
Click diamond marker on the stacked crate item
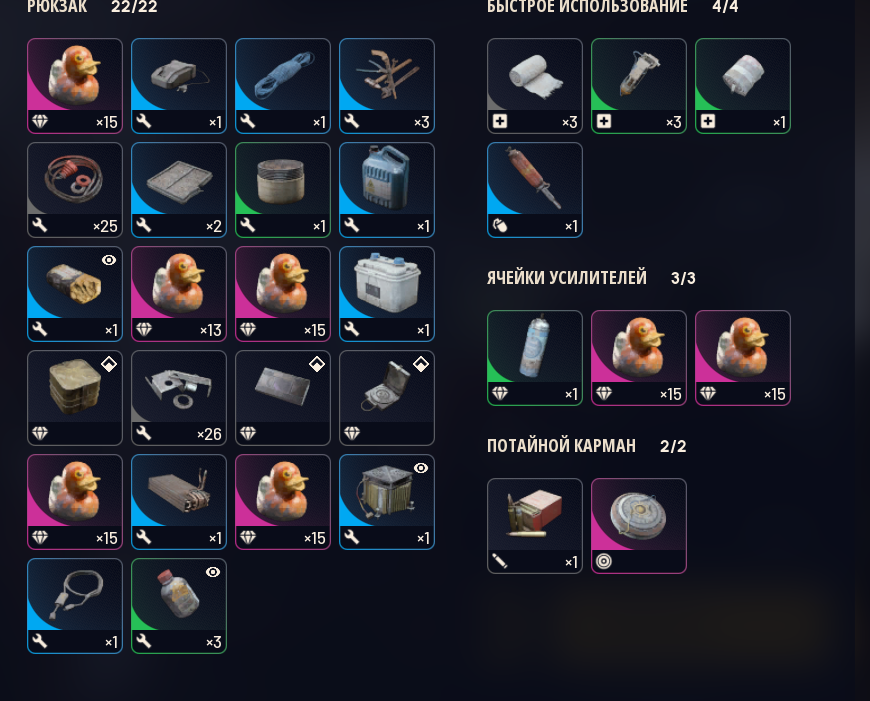coord(109,364)
